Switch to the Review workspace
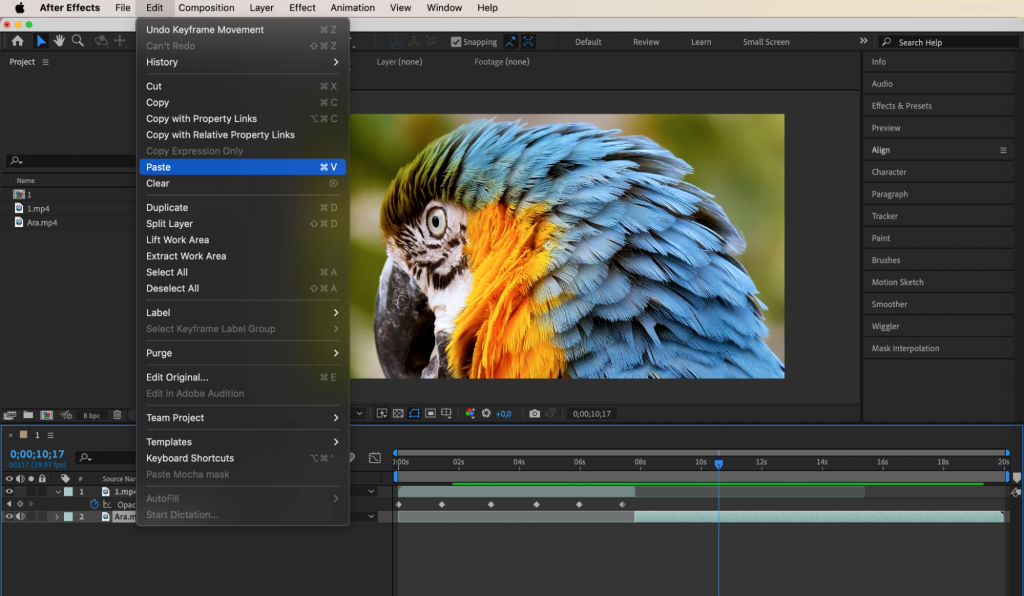This screenshot has height=596, width=1024. pos(645,42)
